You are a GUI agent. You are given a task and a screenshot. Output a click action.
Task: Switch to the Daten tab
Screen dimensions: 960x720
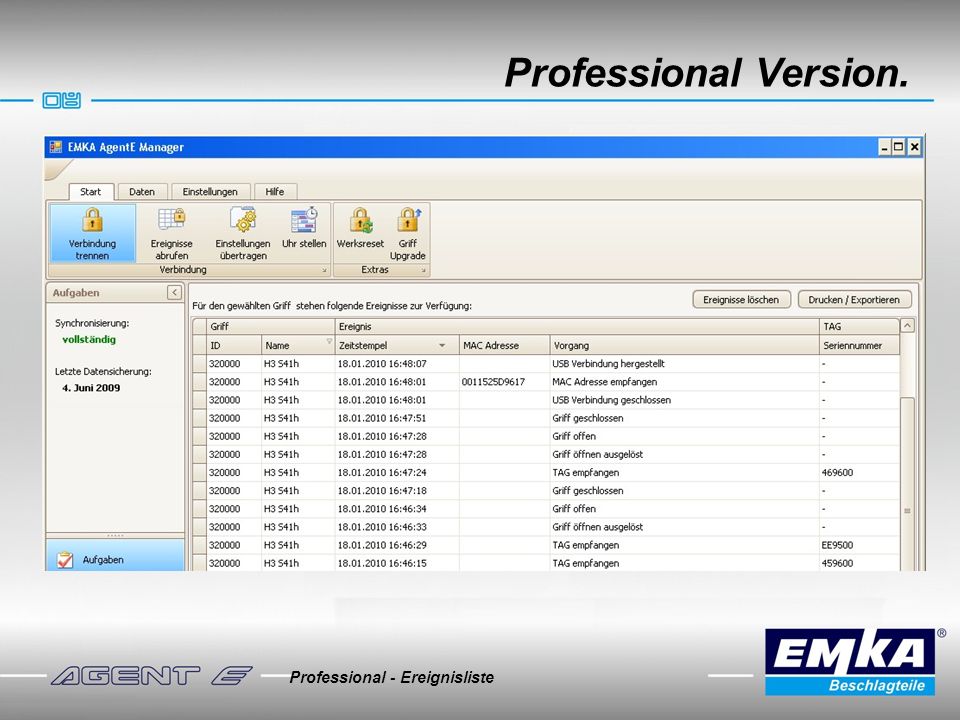coord(141,192)
